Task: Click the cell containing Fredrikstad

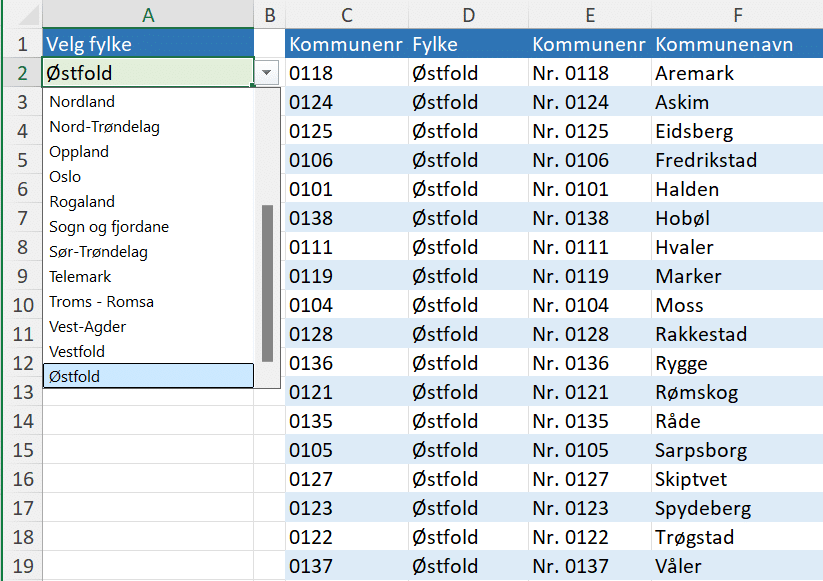Action: point(737,160)
